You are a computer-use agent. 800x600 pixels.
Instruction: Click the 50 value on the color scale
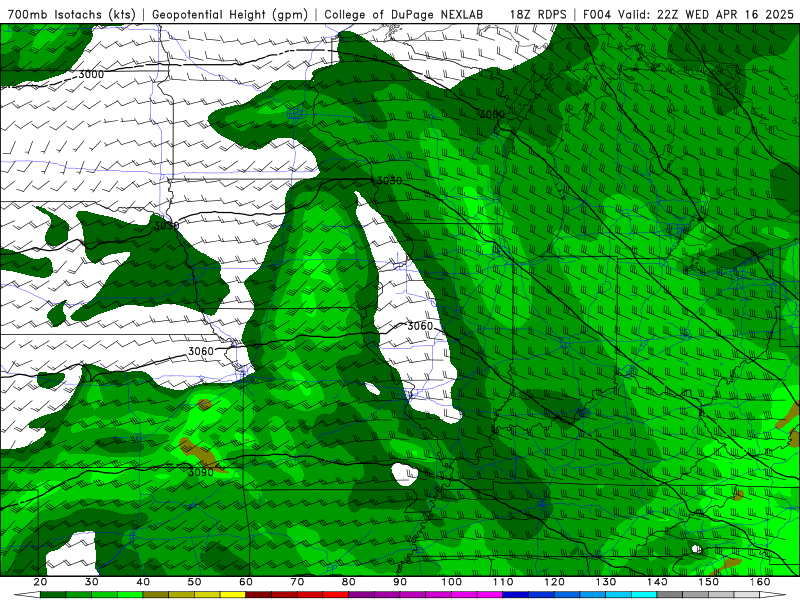click(194, 582)
